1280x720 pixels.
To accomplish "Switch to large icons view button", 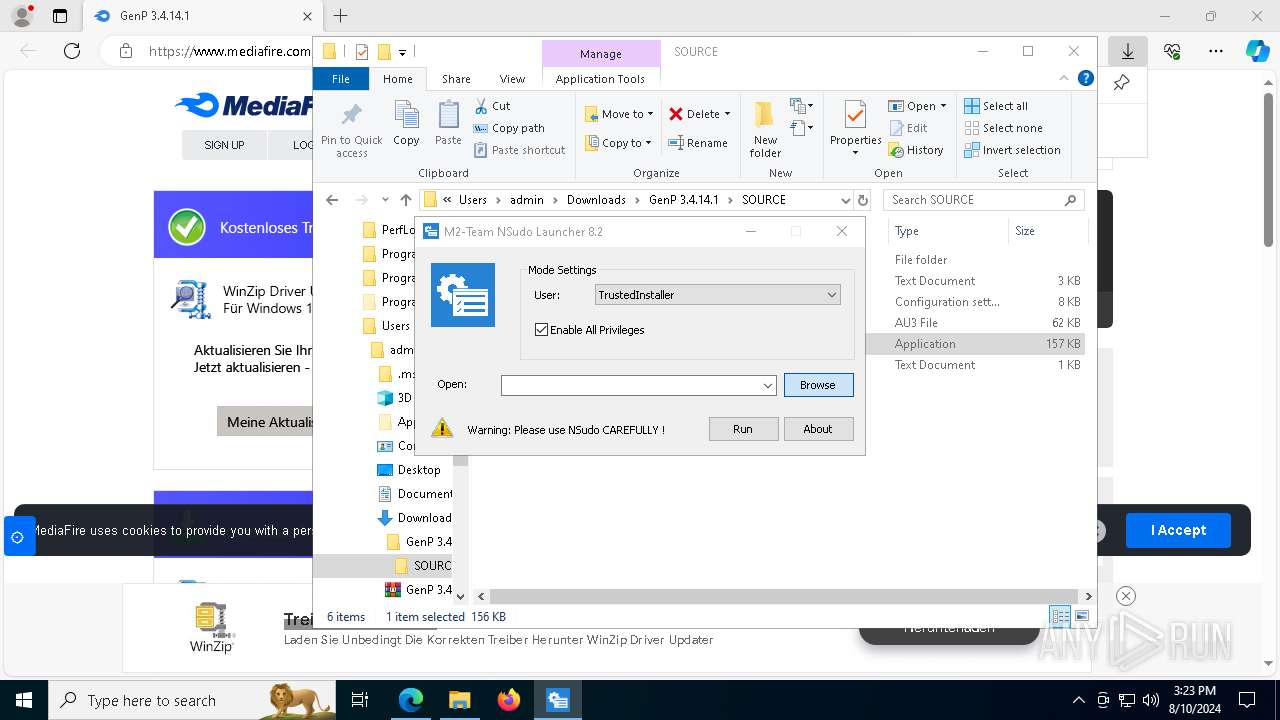I will 1082,617.
